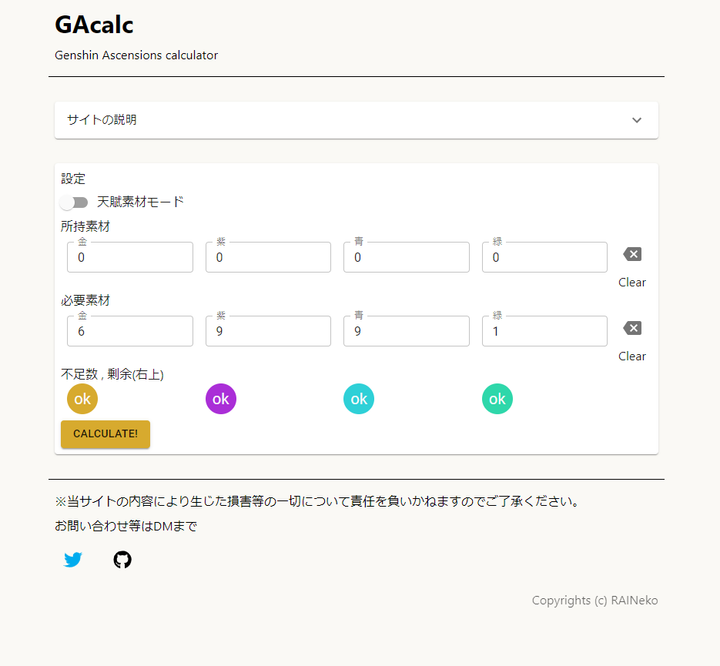Viewport: 720px width, 666px height.
Task: Edit the required 緑 field showing 1
Action: point(544,332)
